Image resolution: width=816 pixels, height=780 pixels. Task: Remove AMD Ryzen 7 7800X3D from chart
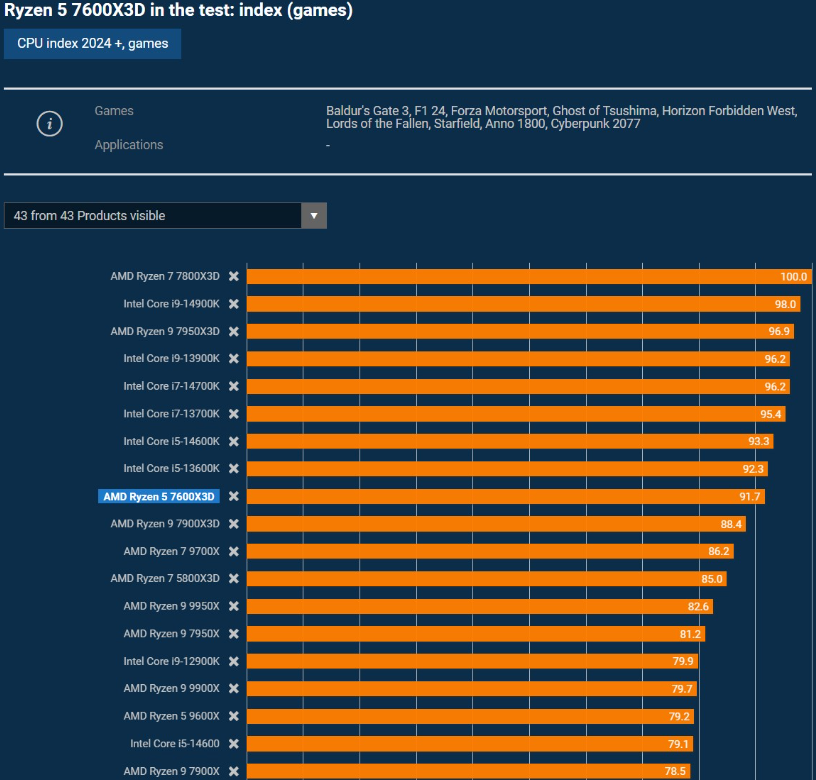(x=234, y=276)
